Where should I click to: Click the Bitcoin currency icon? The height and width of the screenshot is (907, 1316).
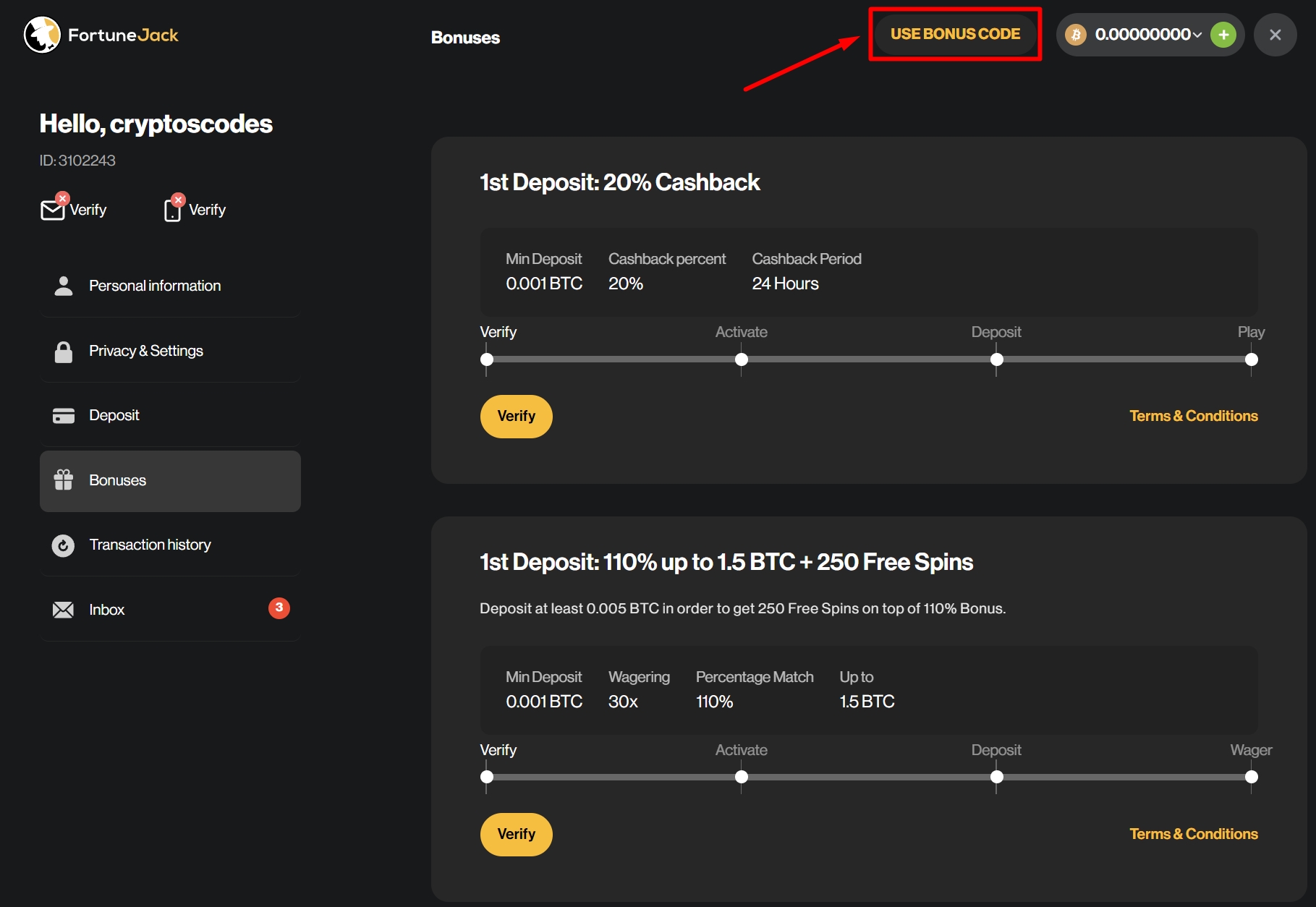(1076, 35)
